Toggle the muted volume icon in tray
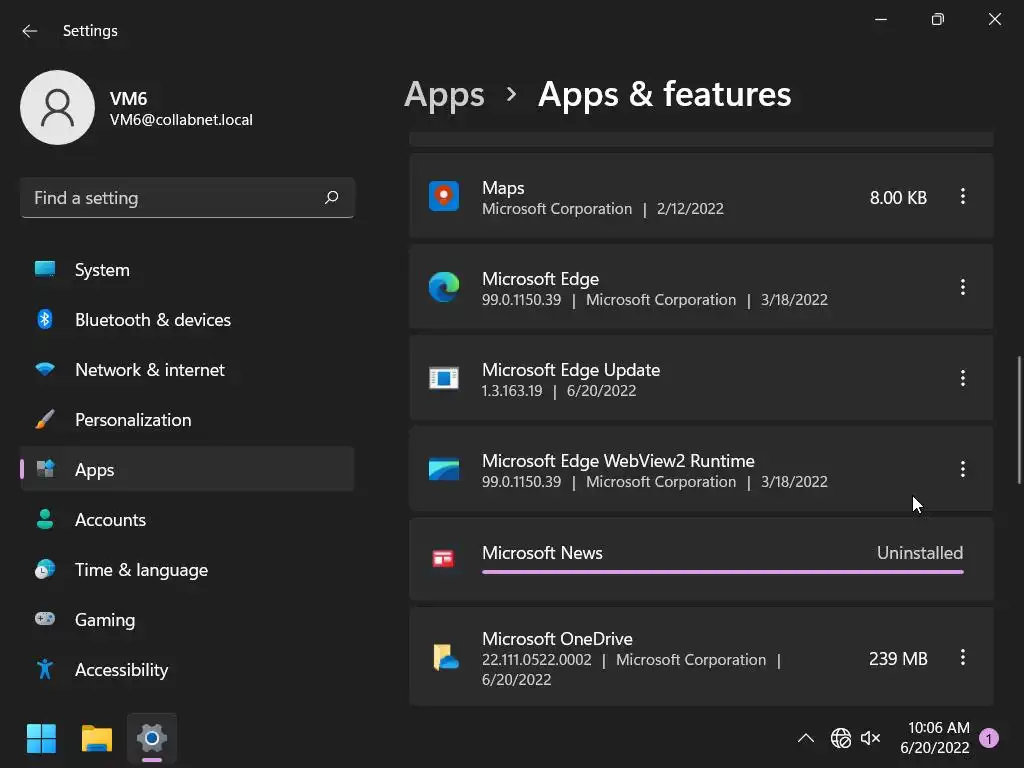 [x=871, y=739]
